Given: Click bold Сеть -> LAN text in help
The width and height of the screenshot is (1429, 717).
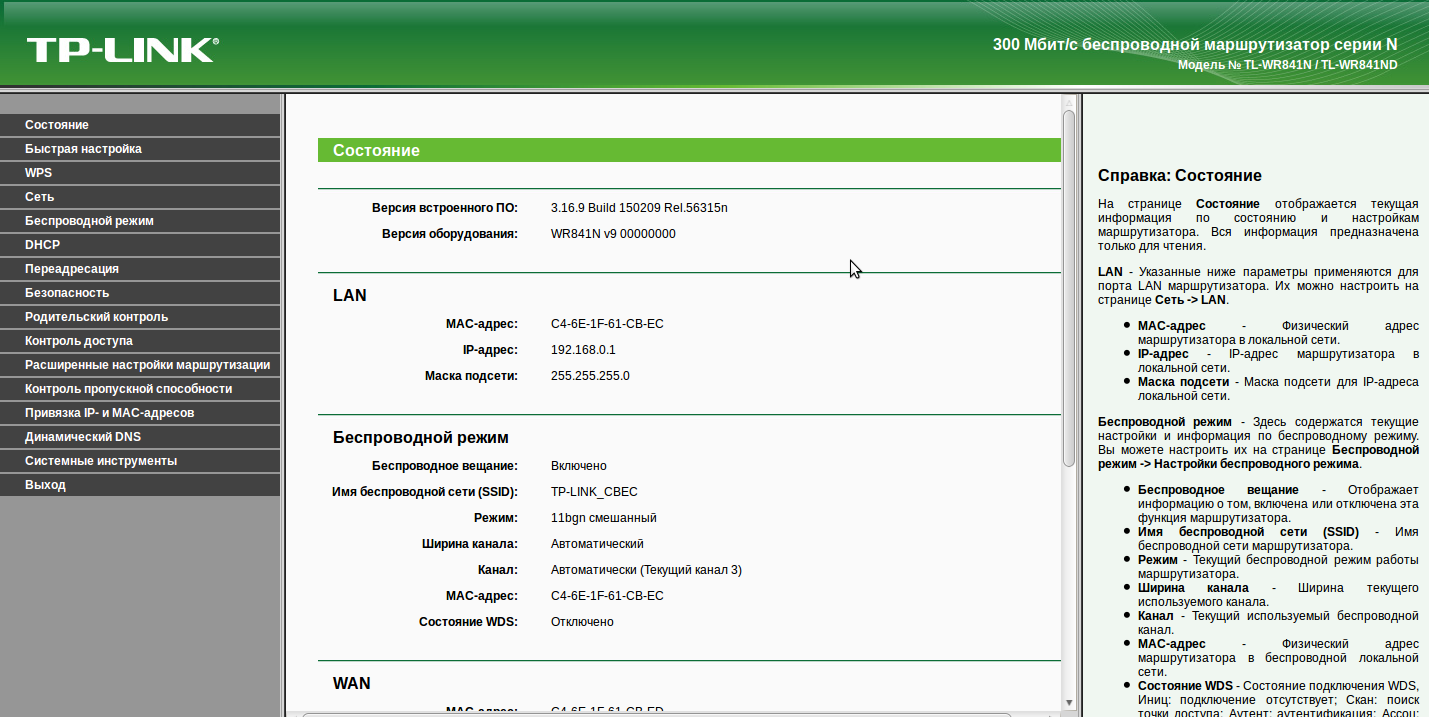Looking at the screenshot, I should point(1190,299).
